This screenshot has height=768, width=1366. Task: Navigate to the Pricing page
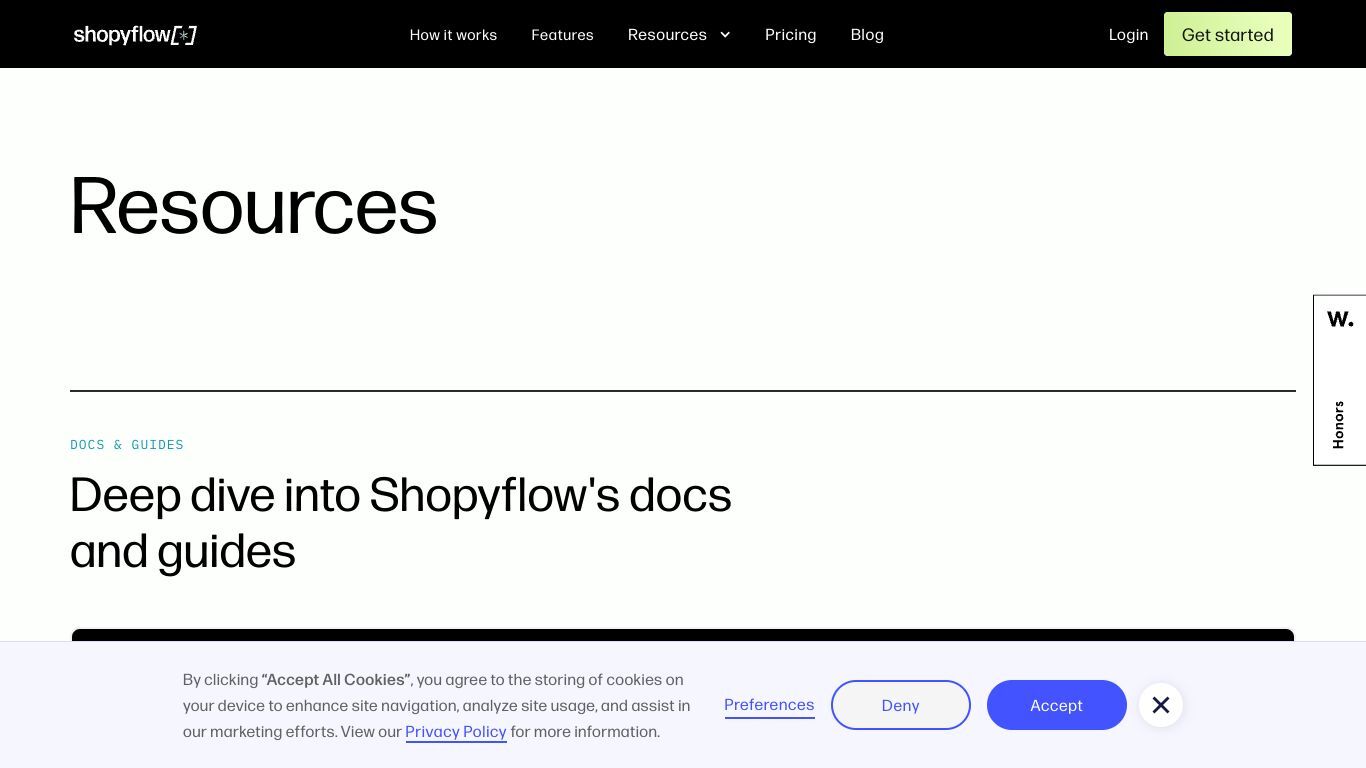tap(790, 35)
